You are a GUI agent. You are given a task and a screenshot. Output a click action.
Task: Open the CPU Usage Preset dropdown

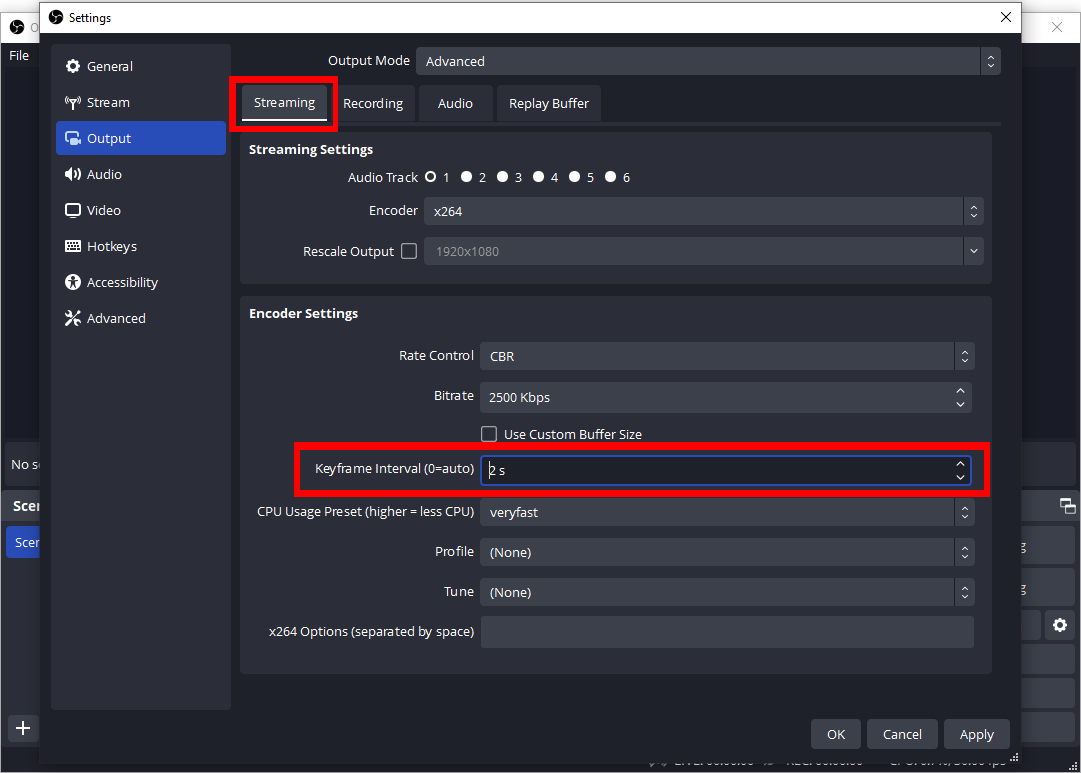(x=727, y=512)
